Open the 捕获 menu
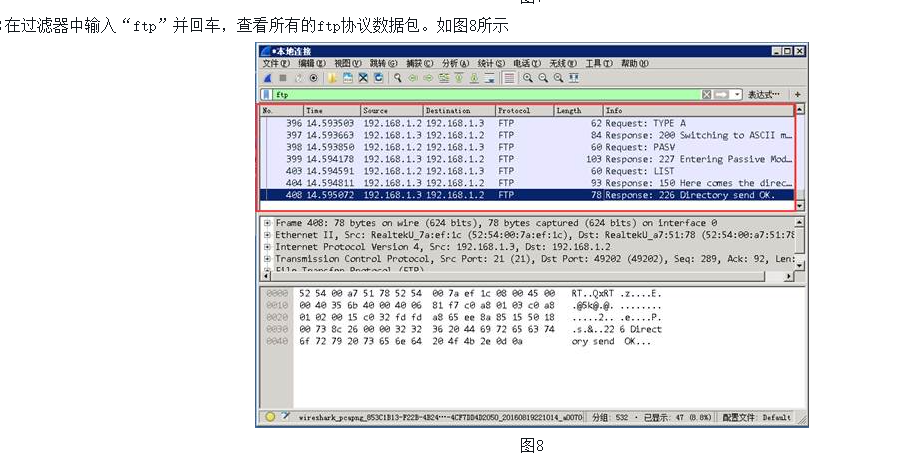The width and height of the screenshot is (905, 462). pos(420,63)
